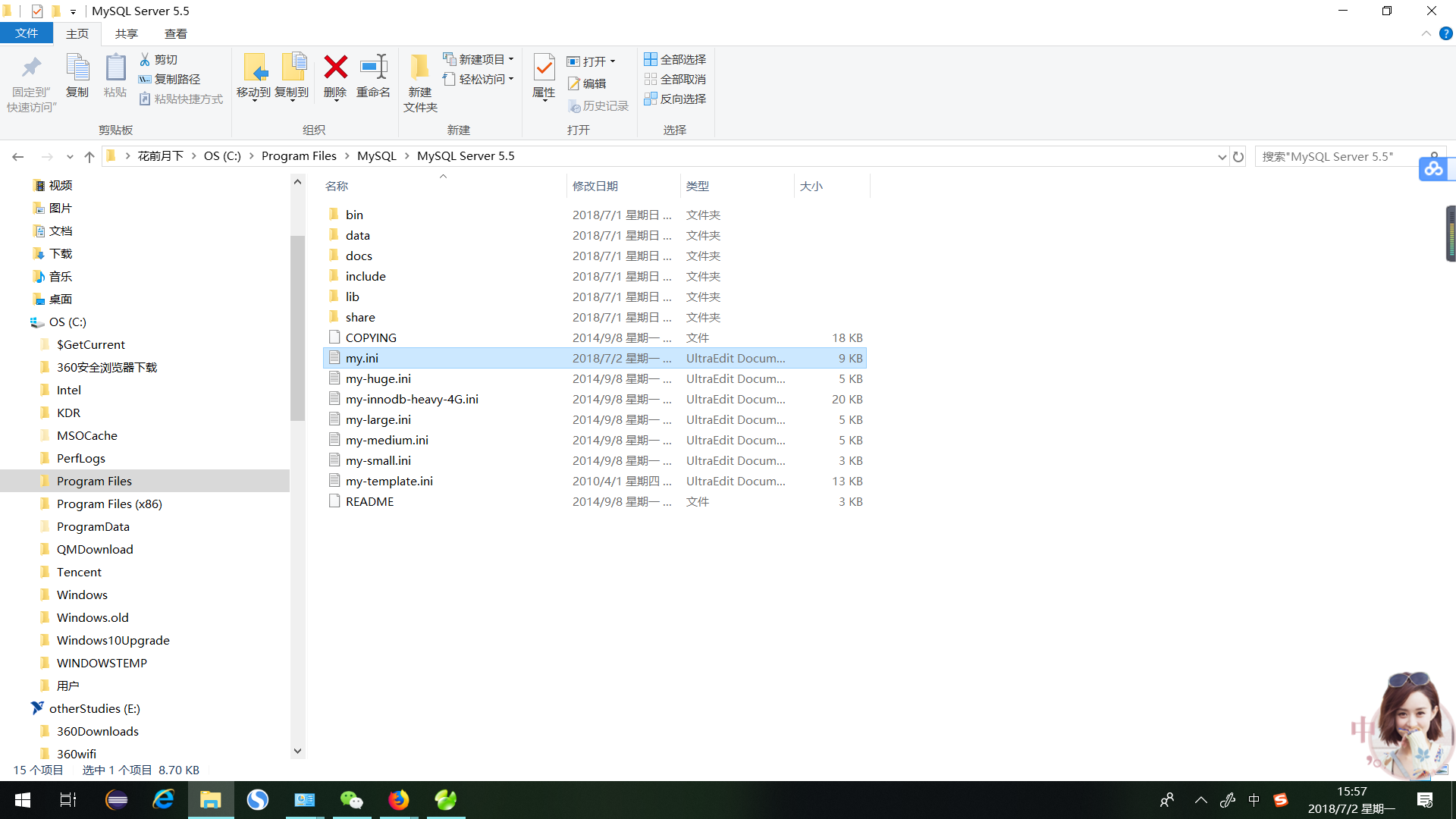Open Downloads in the navigation pane

[61, 254]
